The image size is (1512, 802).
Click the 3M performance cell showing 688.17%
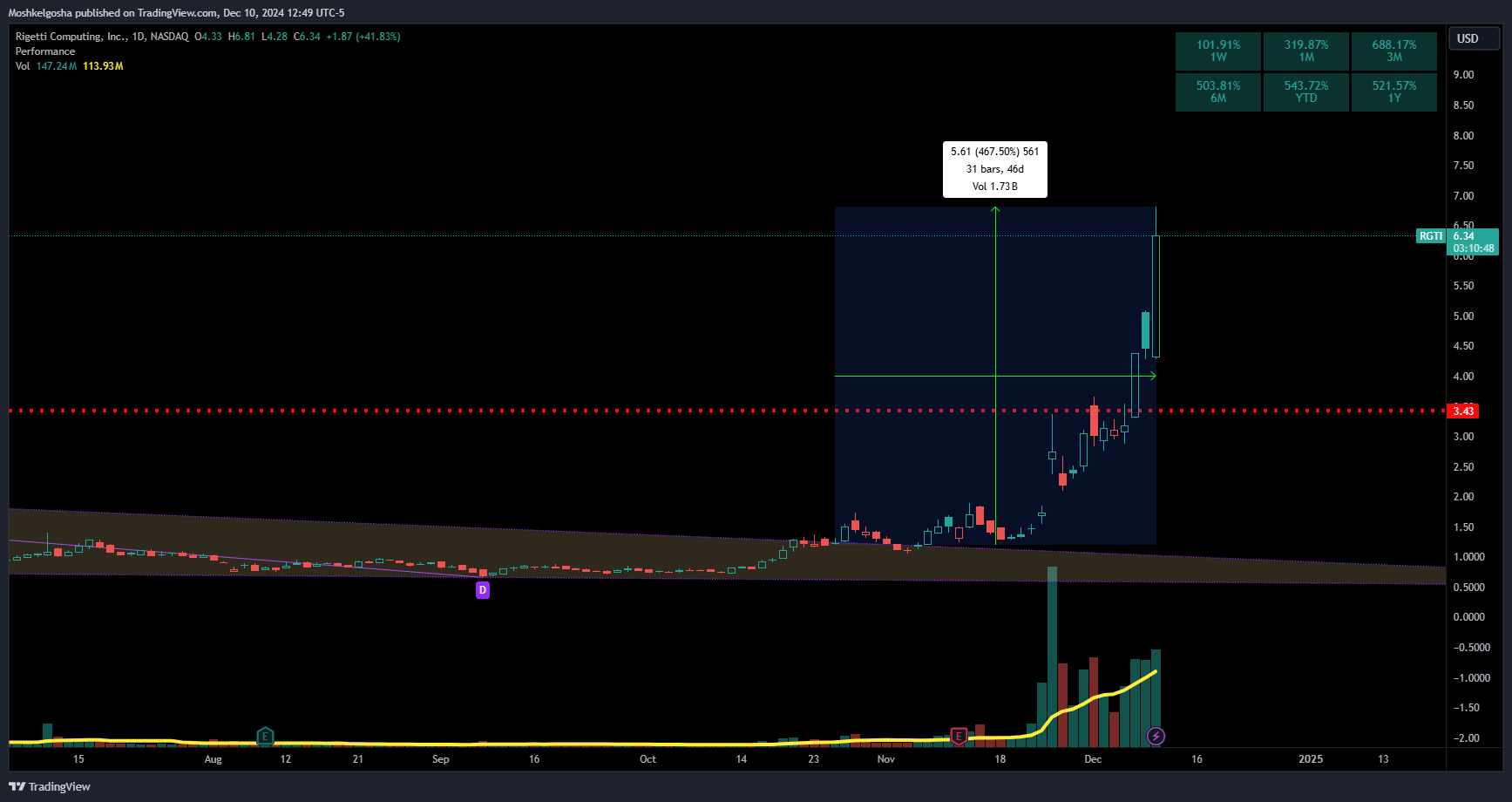pyautogui.click(x=1393, y=51)
